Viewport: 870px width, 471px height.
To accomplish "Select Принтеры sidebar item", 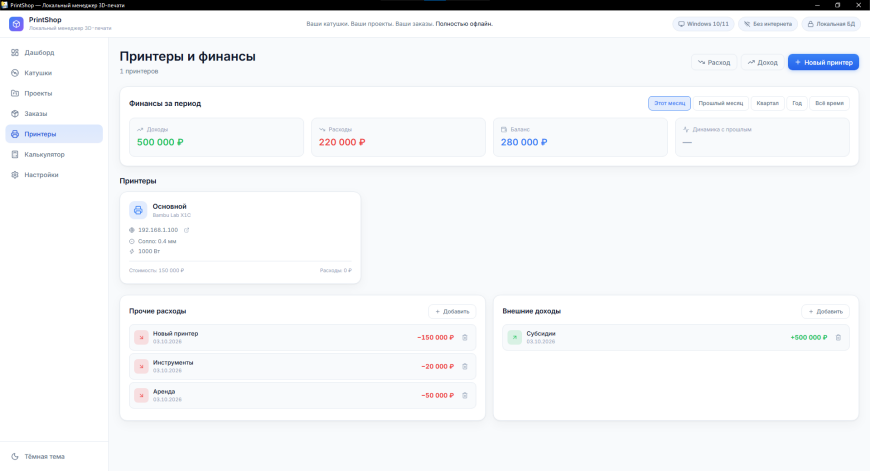I will (54, 134).
